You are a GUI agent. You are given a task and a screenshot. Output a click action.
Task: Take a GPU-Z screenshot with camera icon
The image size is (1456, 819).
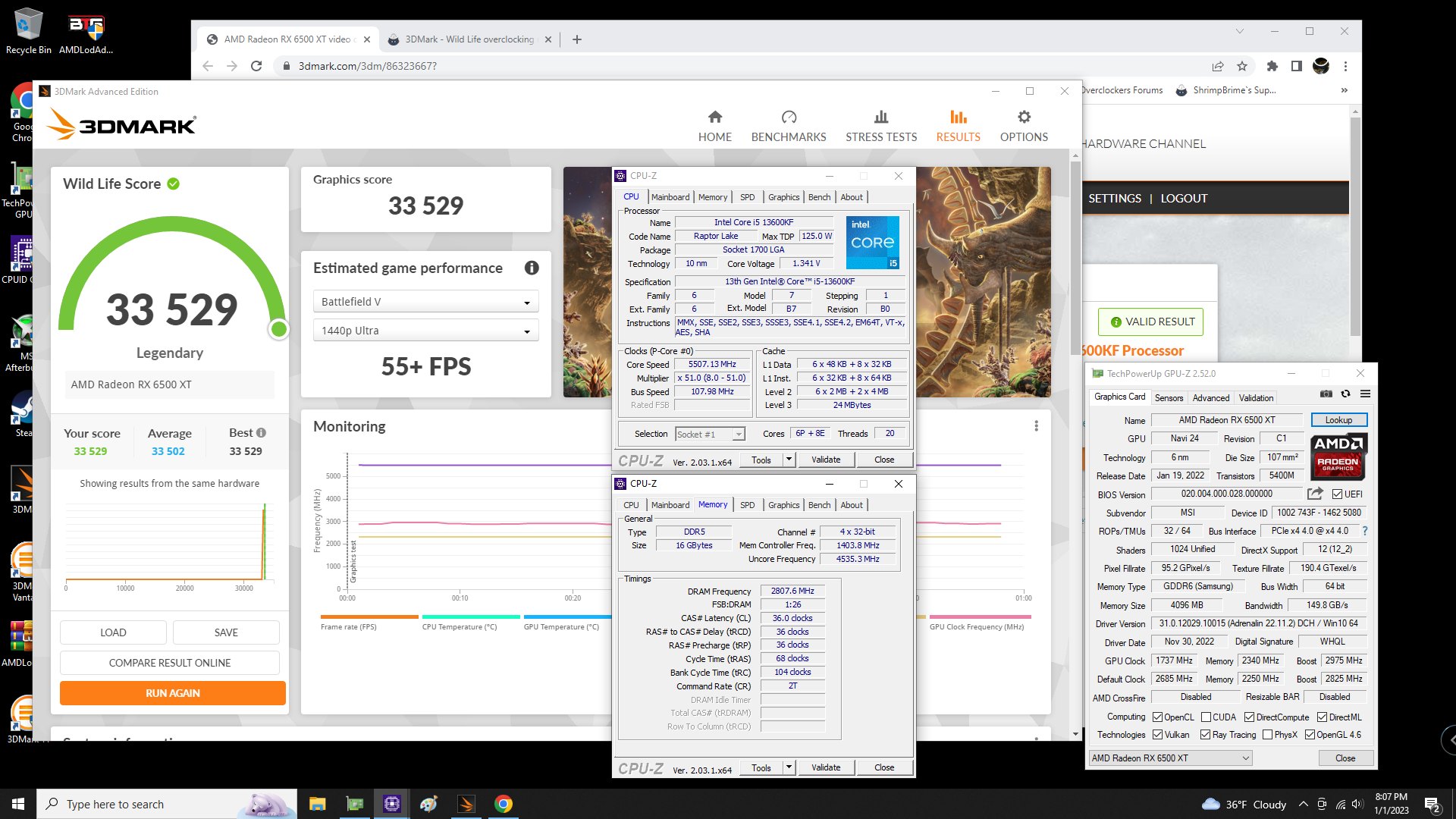click(x=1326, y=394)
